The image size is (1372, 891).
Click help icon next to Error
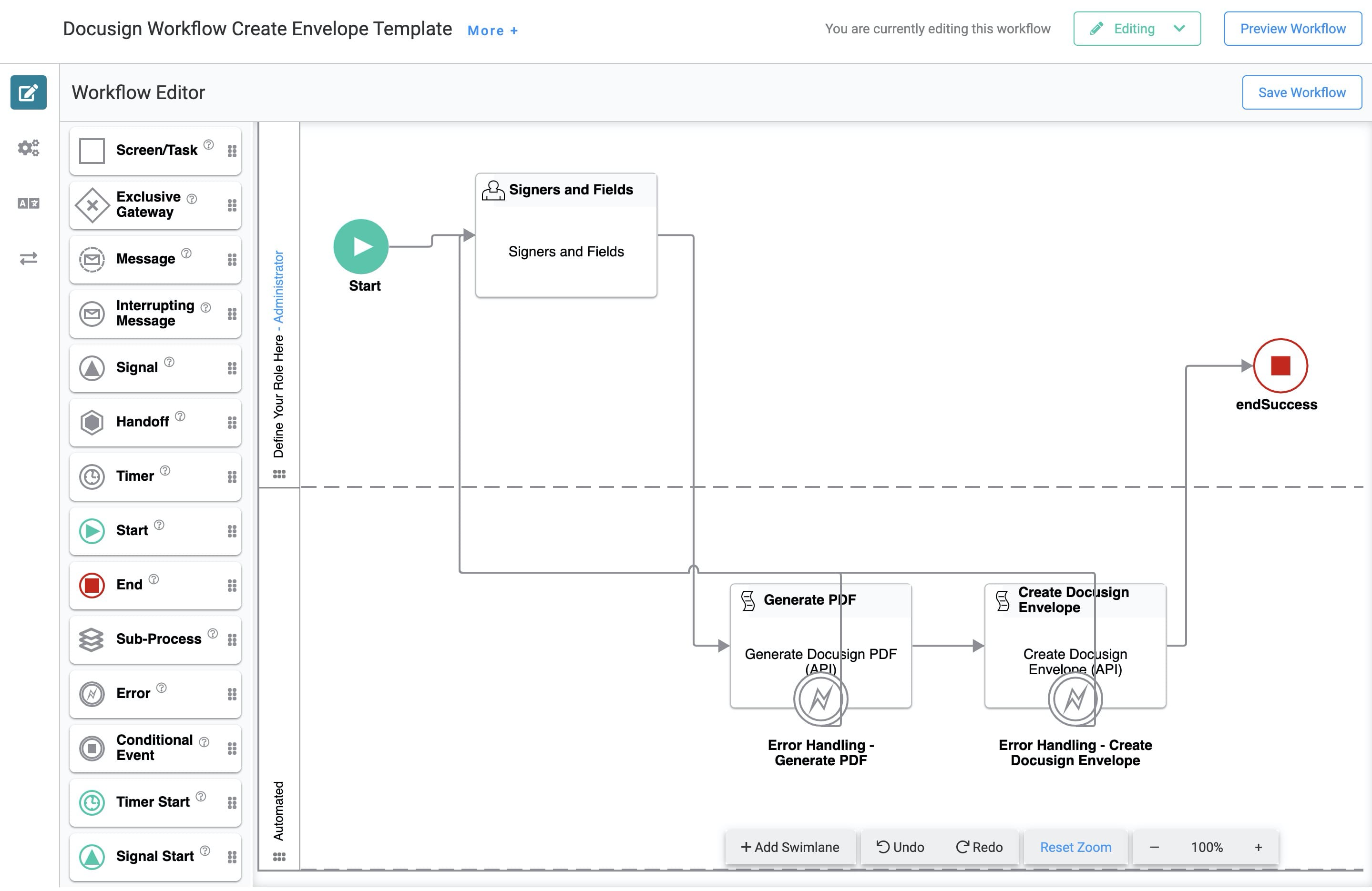click(162, 688)
